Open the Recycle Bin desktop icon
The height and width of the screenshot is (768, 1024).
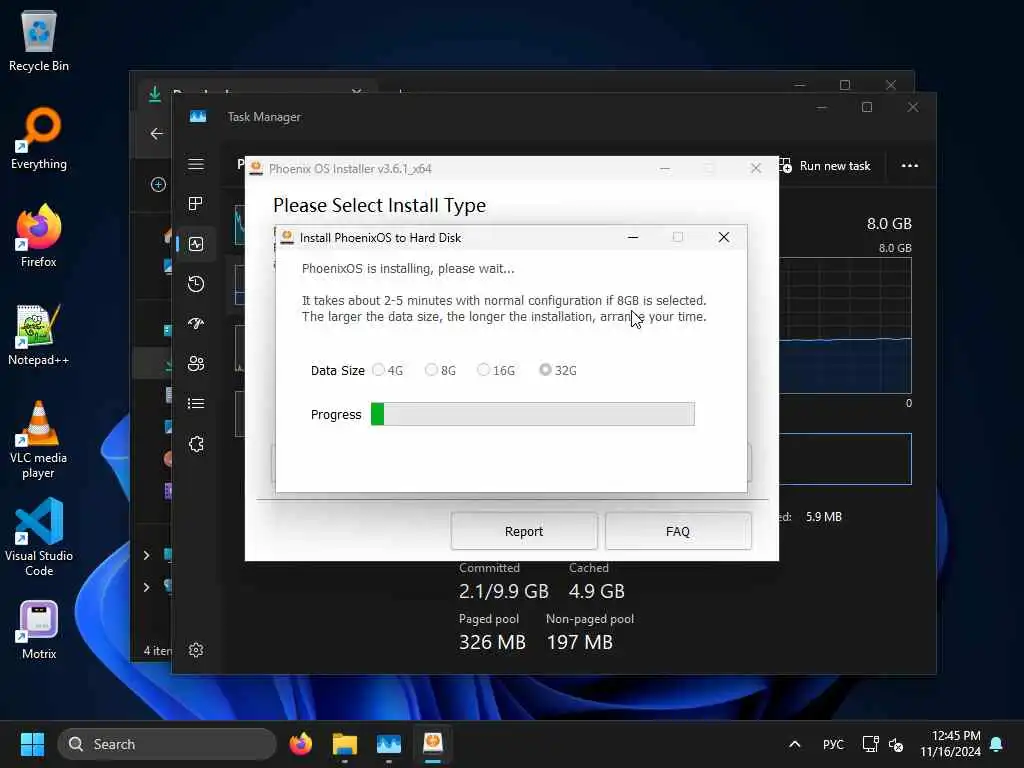[39, 40]
